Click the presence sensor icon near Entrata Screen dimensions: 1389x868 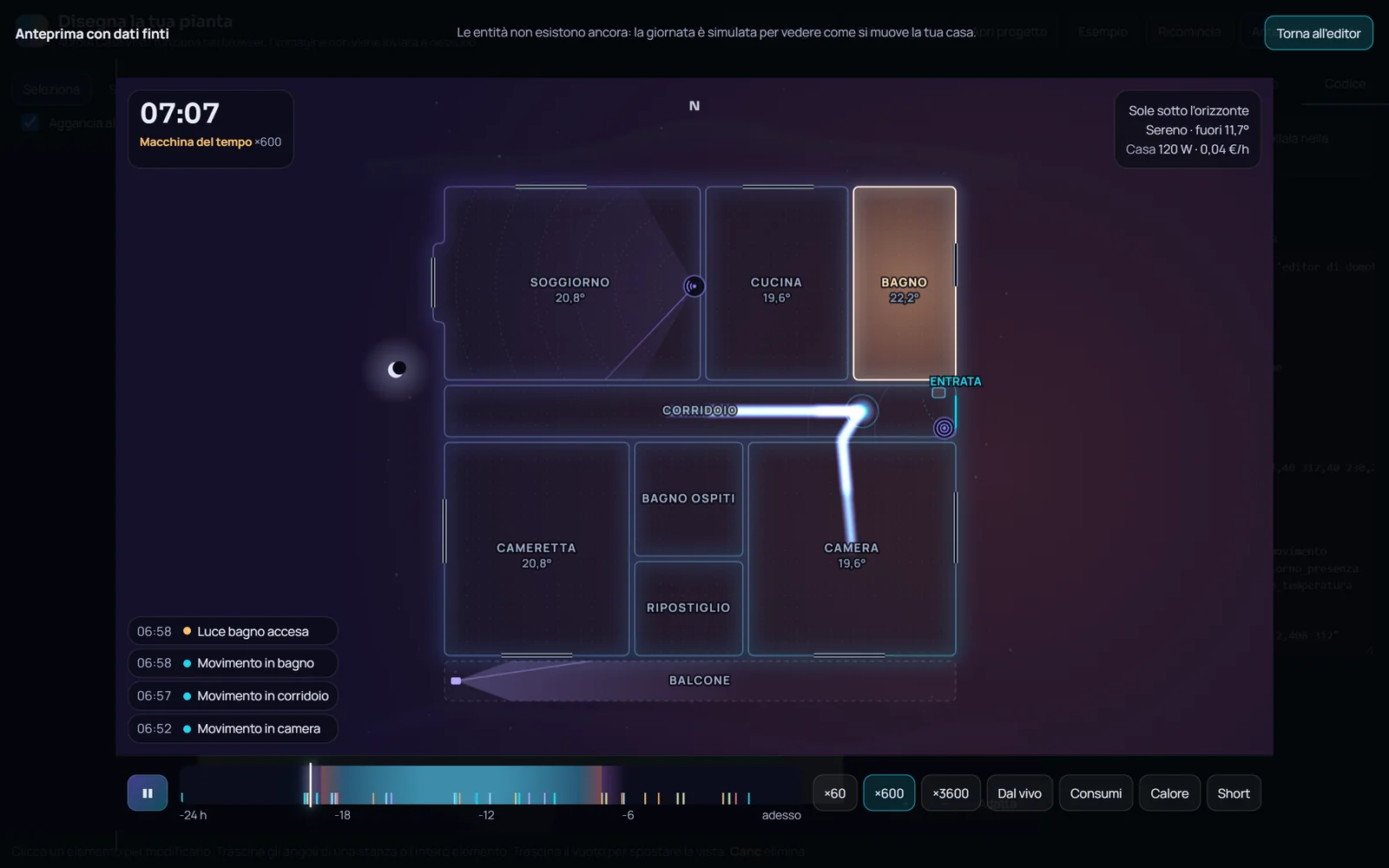(x=944, y=427)
